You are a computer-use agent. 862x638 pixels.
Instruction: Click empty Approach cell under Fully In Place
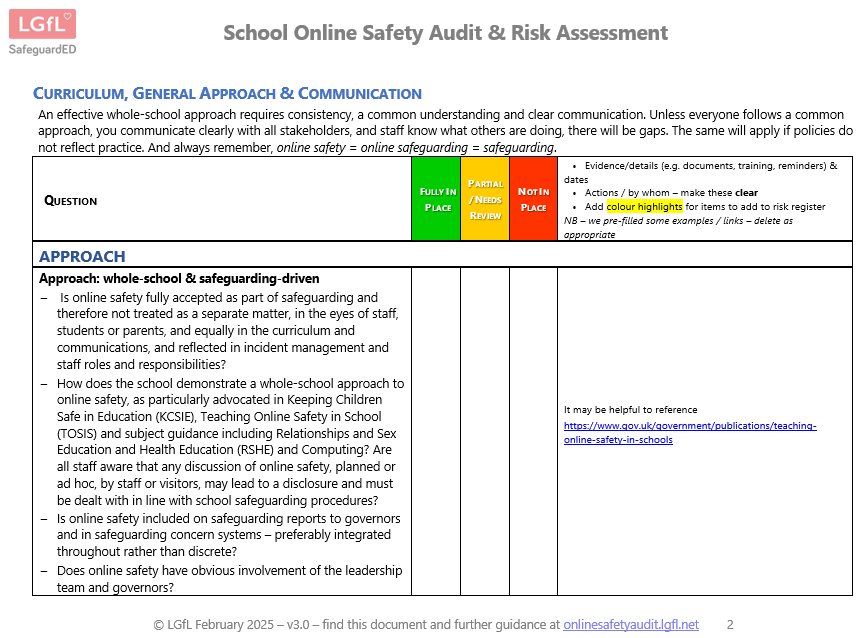pos(437,430)
